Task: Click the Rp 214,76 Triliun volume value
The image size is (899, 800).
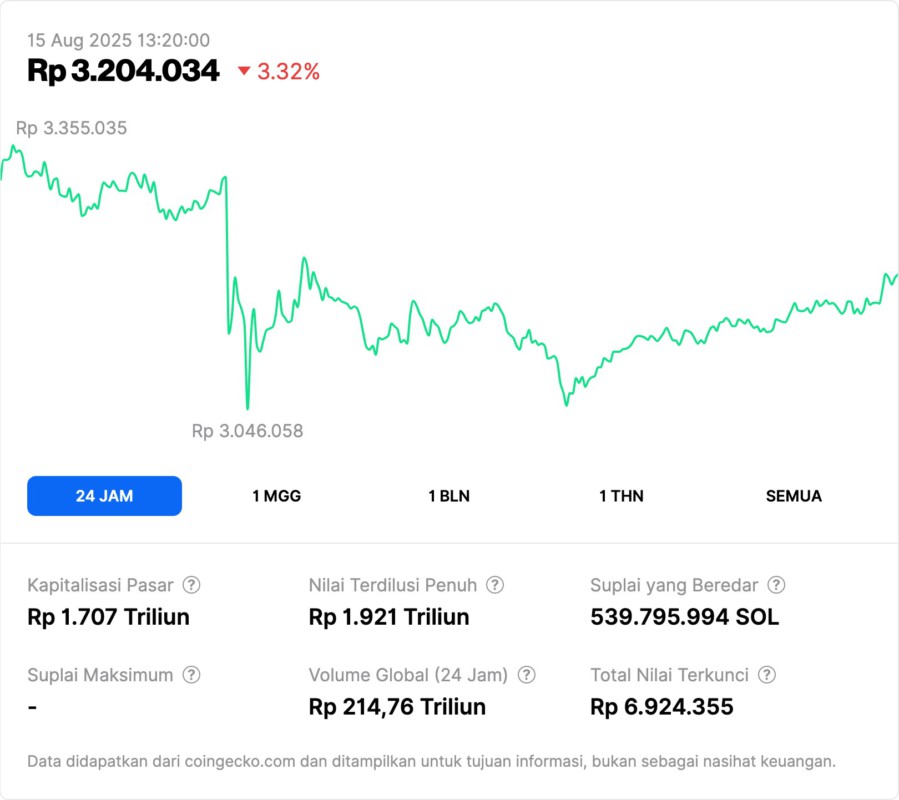Action: click(397, 707)
